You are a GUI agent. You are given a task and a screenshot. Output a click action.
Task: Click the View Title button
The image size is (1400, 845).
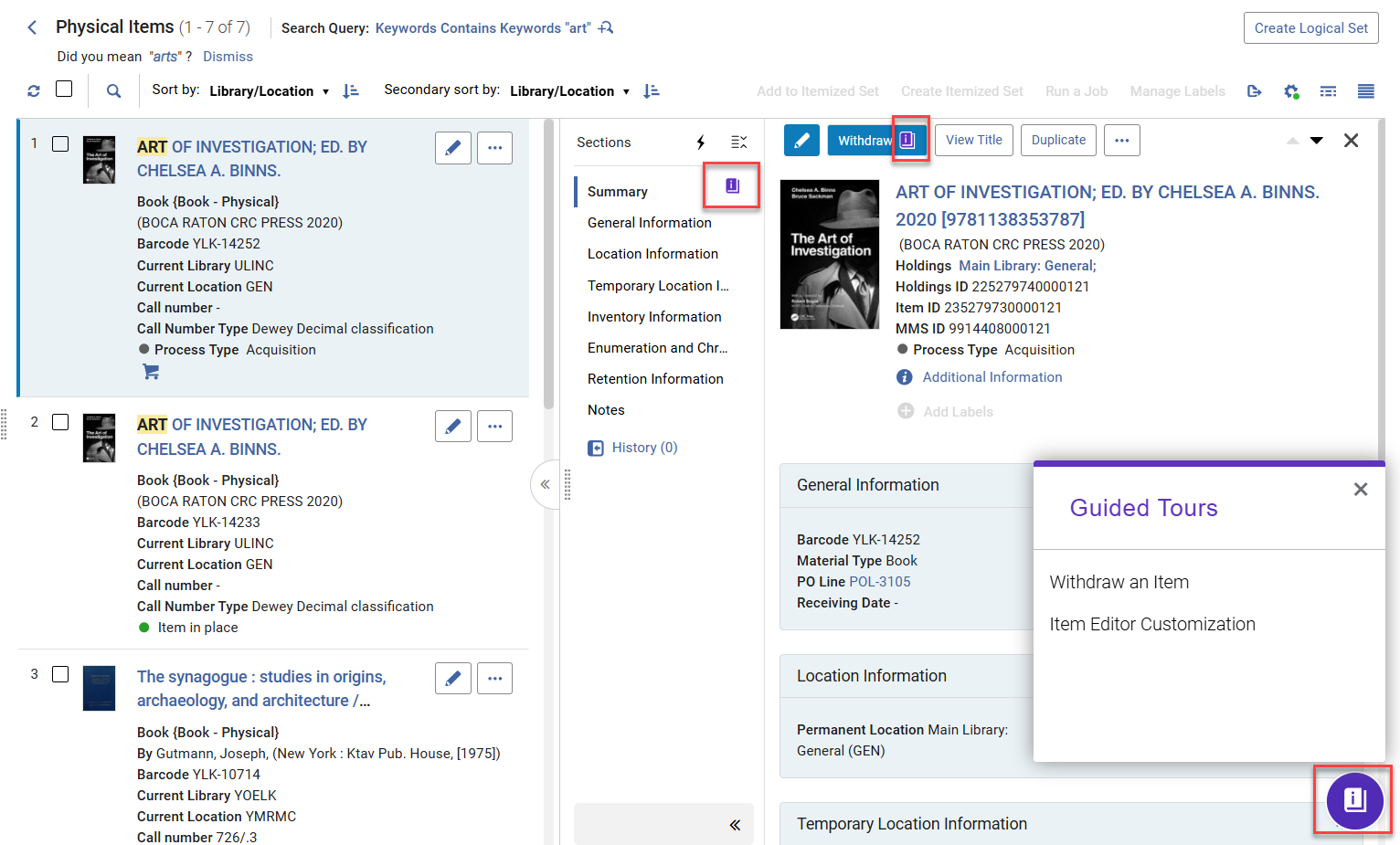973,141
